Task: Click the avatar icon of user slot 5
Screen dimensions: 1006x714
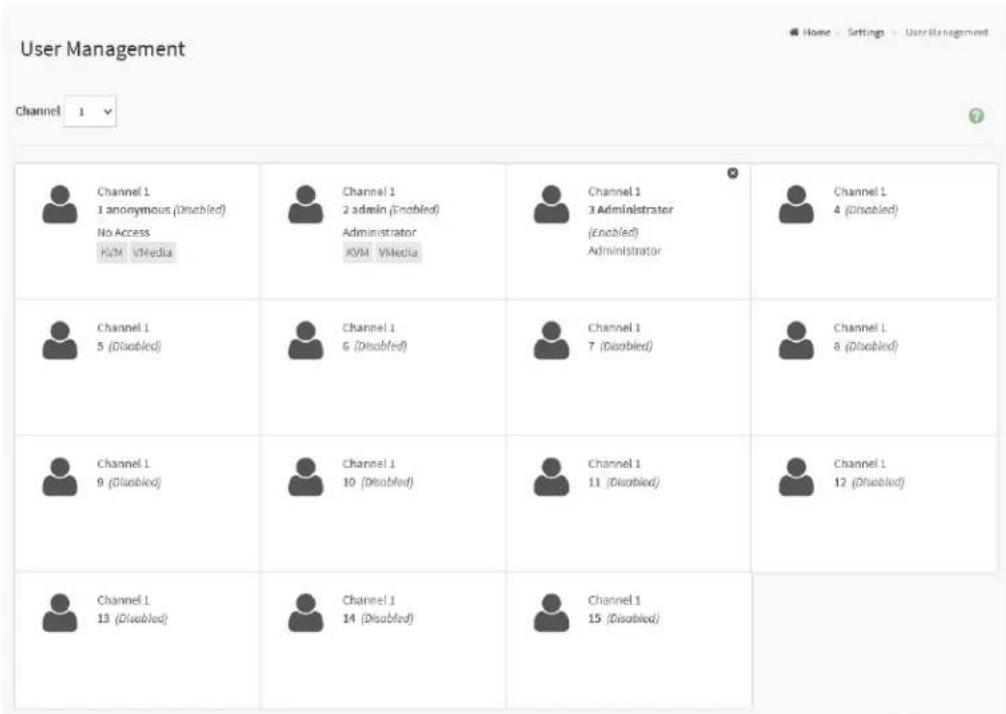Action: (60, 340)
